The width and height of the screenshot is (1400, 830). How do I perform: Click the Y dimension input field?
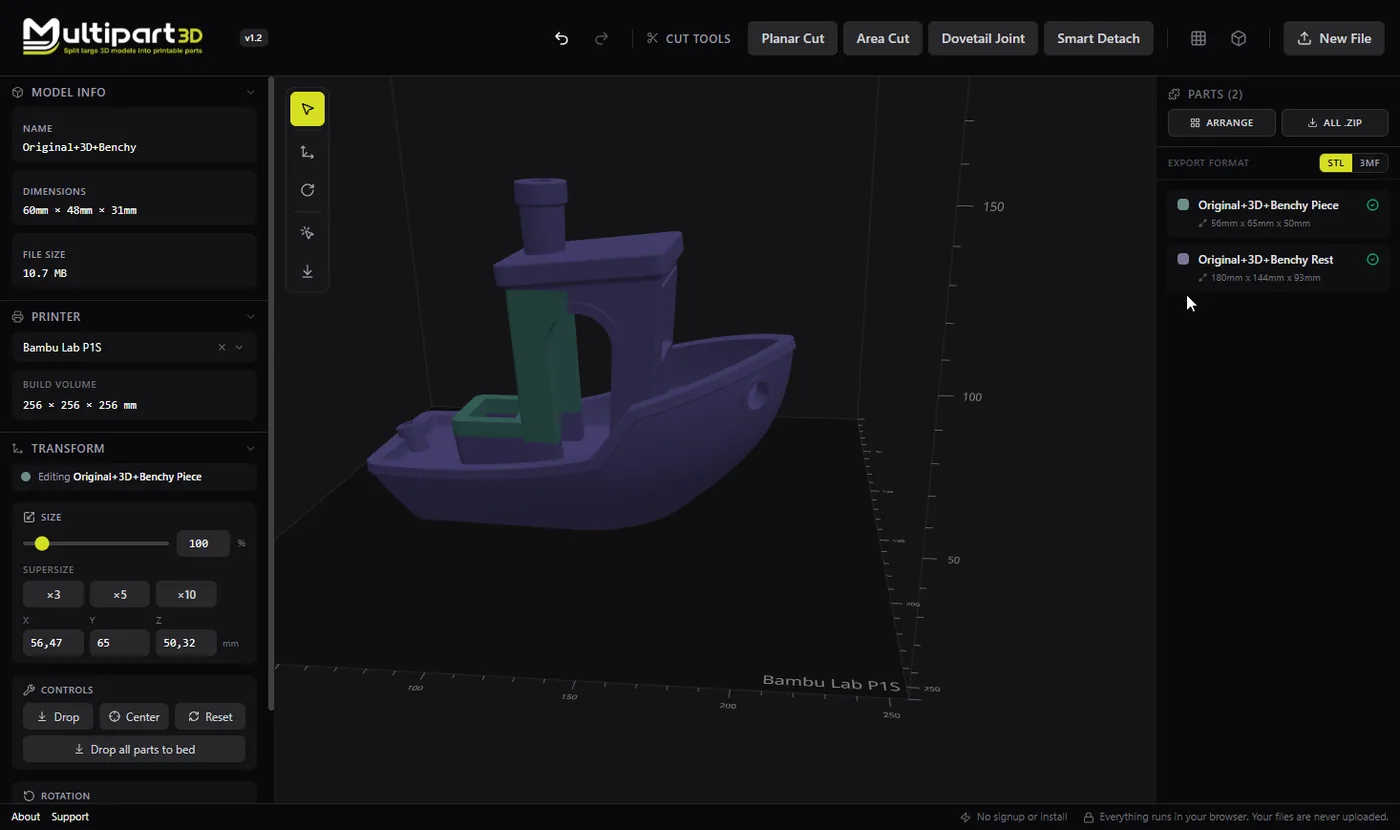(x=120, y=643)
